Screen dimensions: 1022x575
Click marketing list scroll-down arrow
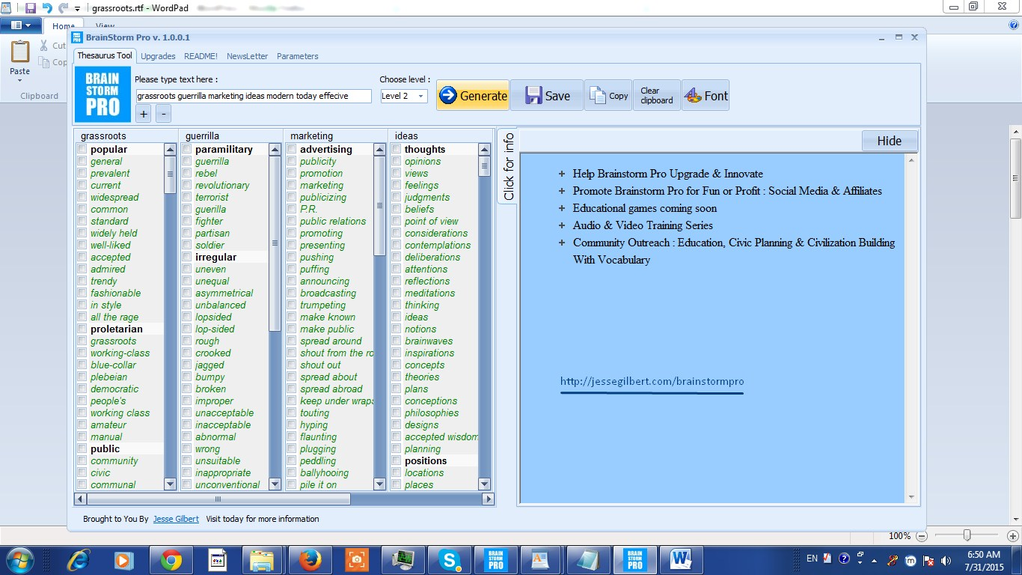379,484
